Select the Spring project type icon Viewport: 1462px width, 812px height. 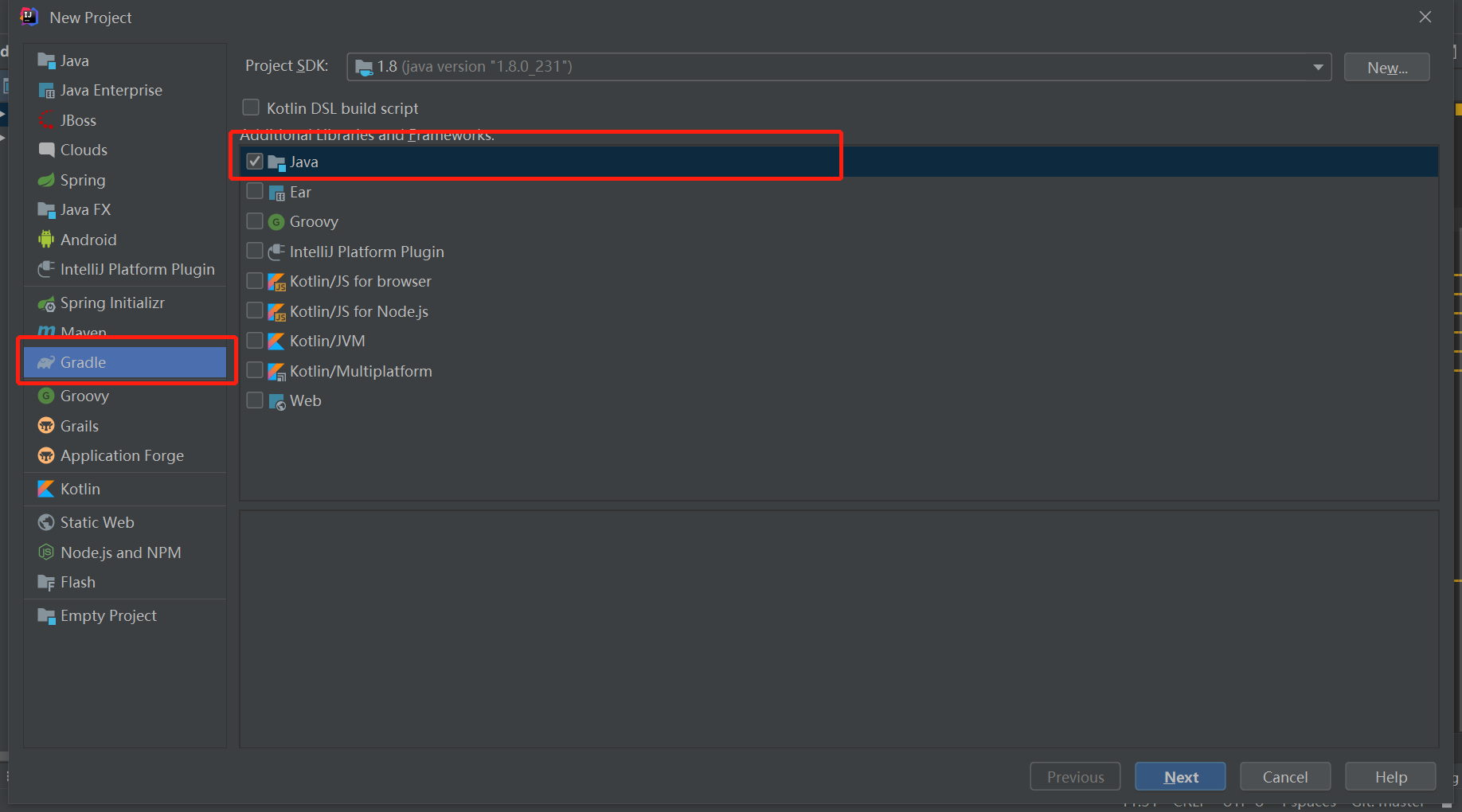click(x=46, y=180)
